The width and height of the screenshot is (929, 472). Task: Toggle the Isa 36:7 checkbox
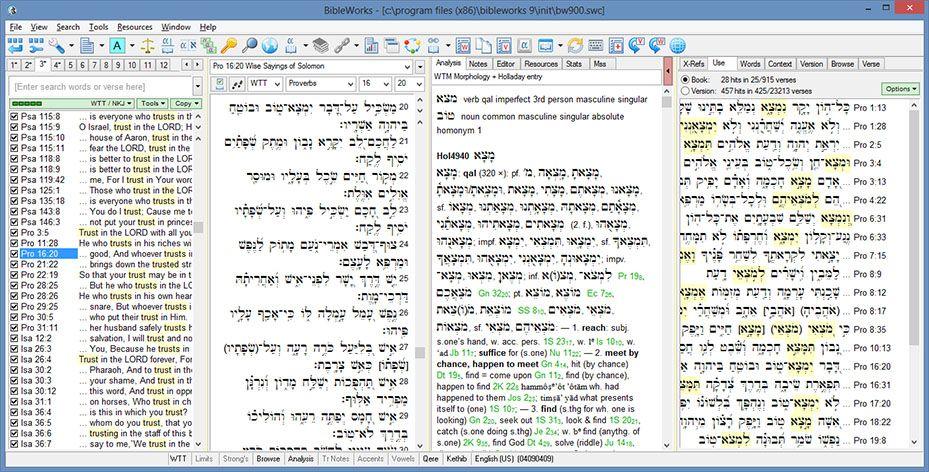coord(15,444)
